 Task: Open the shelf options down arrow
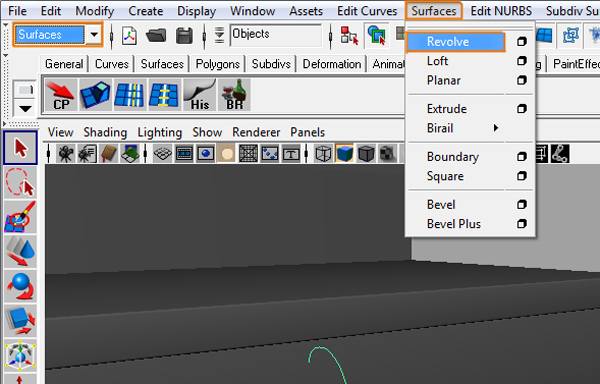coord(25,109)
